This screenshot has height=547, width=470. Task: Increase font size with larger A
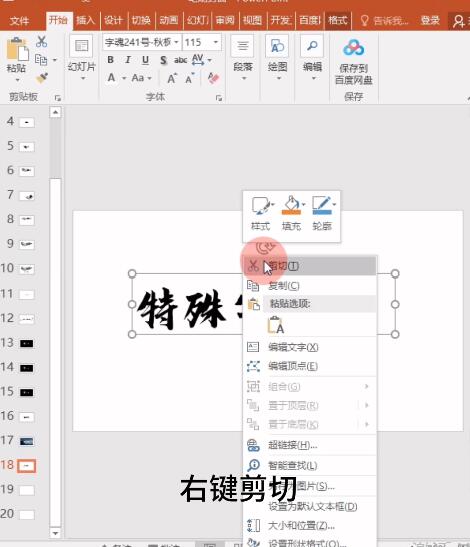(x=172, y=78)
